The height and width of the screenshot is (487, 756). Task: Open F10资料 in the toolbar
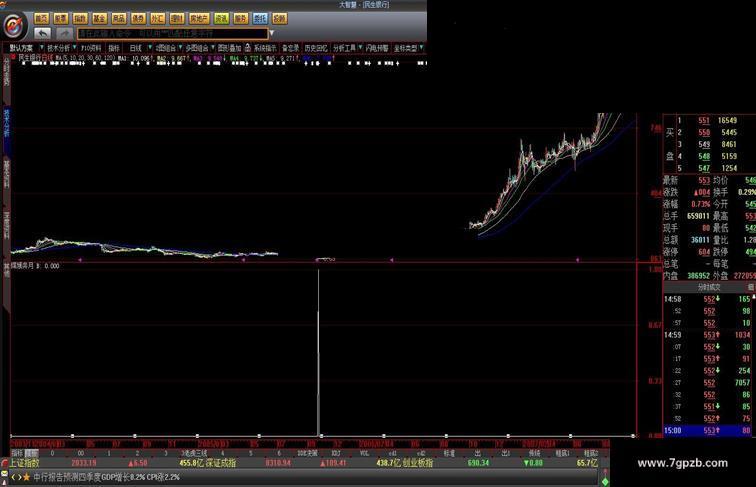(x=91, y=48)
